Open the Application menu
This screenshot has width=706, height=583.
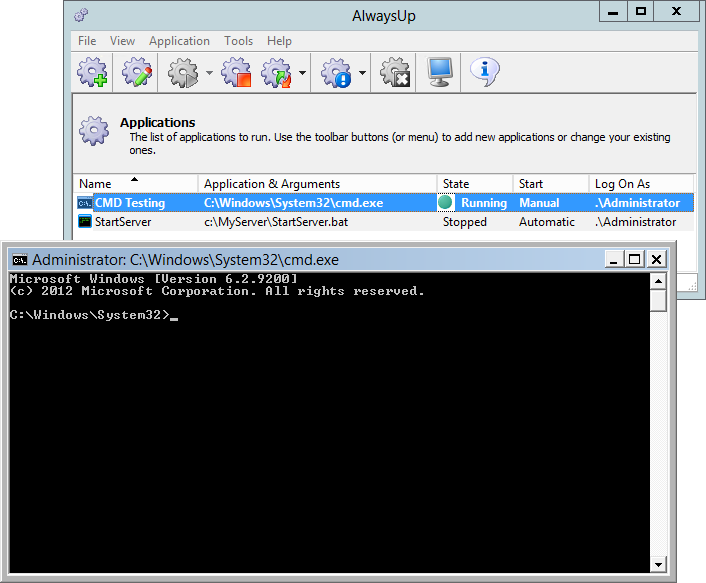pos(179,41)
